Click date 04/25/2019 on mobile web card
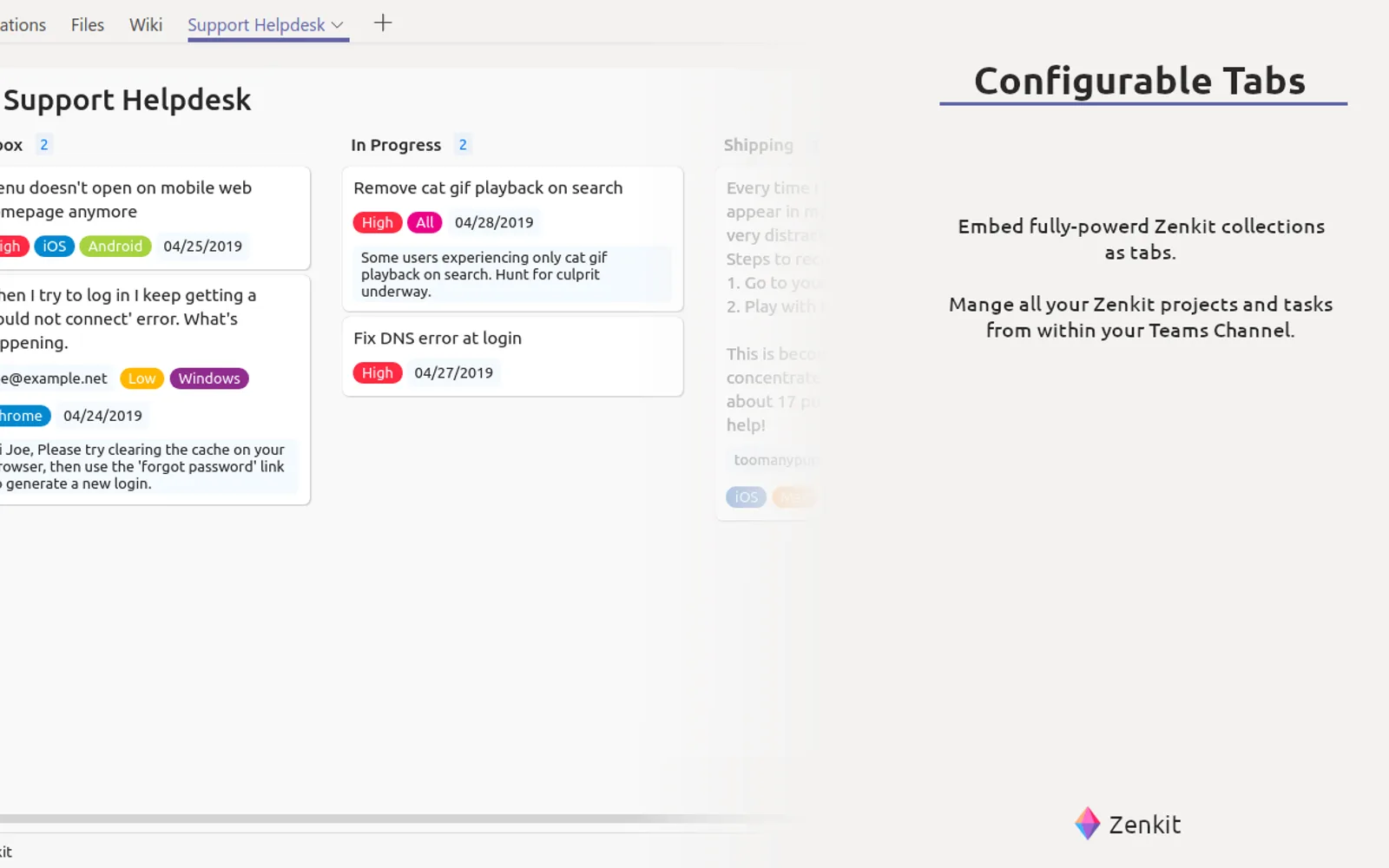 tap(203, 247)
